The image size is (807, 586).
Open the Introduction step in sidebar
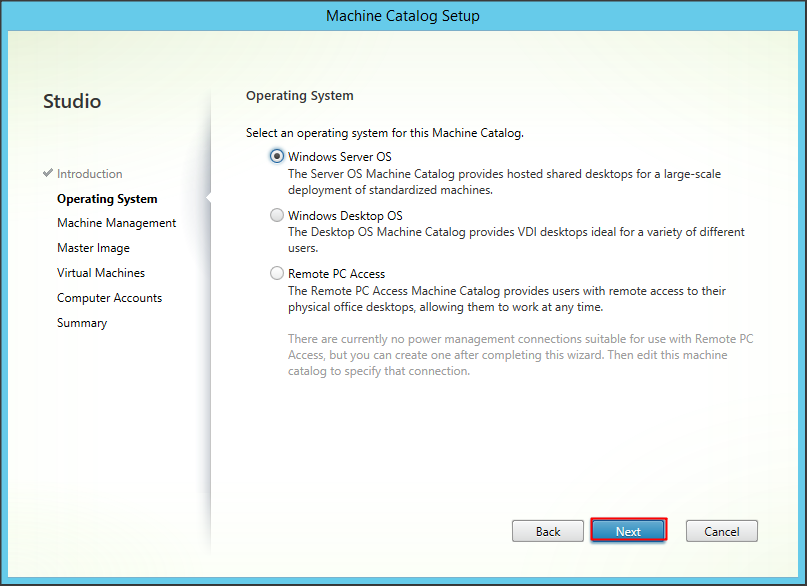coord(90,174)
